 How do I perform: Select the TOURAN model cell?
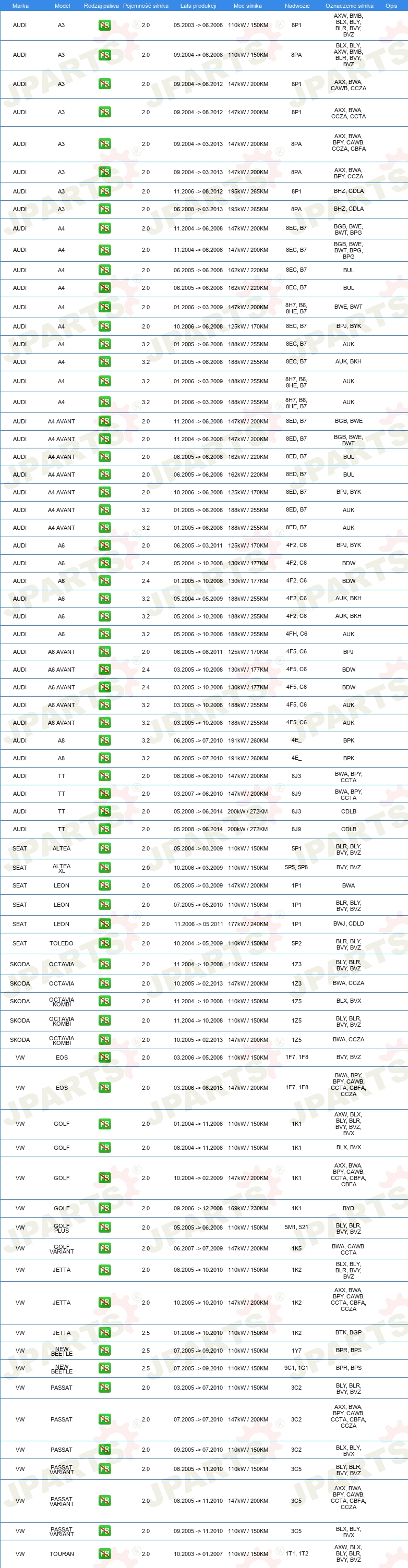click(x=62, y=1554)
